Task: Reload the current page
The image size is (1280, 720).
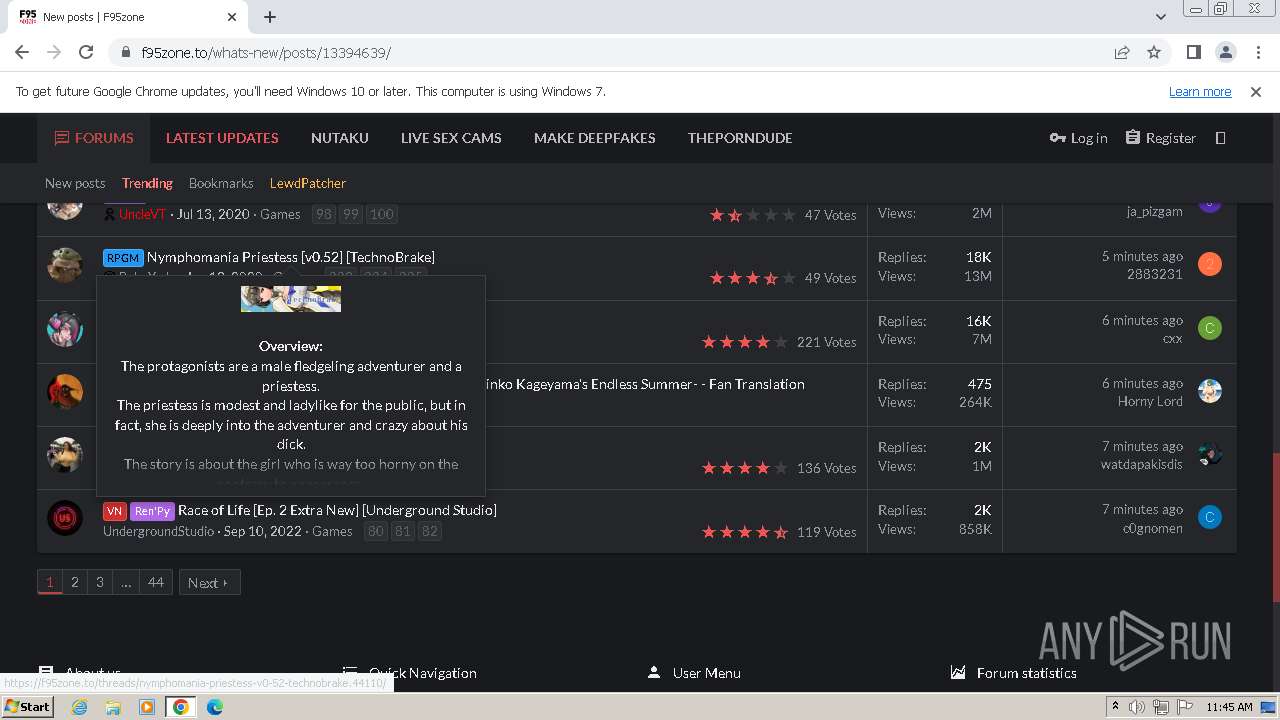Action: 86,52
